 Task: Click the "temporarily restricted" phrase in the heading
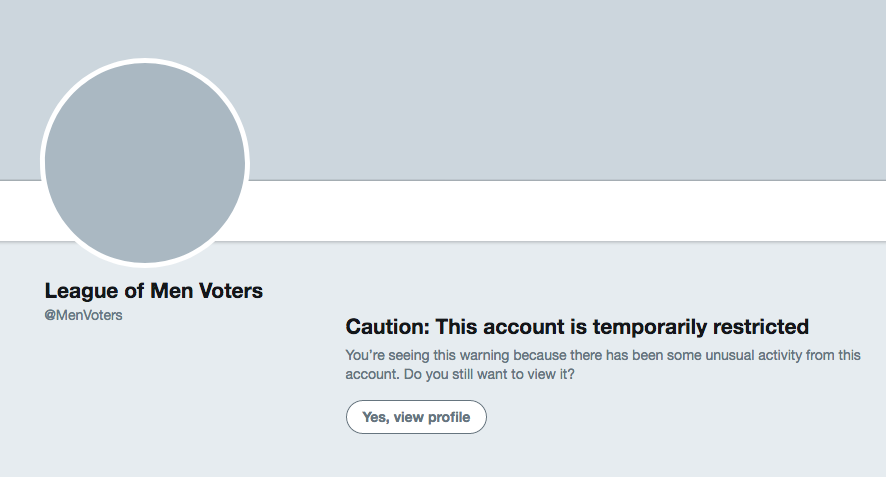[x=700, y=327]
